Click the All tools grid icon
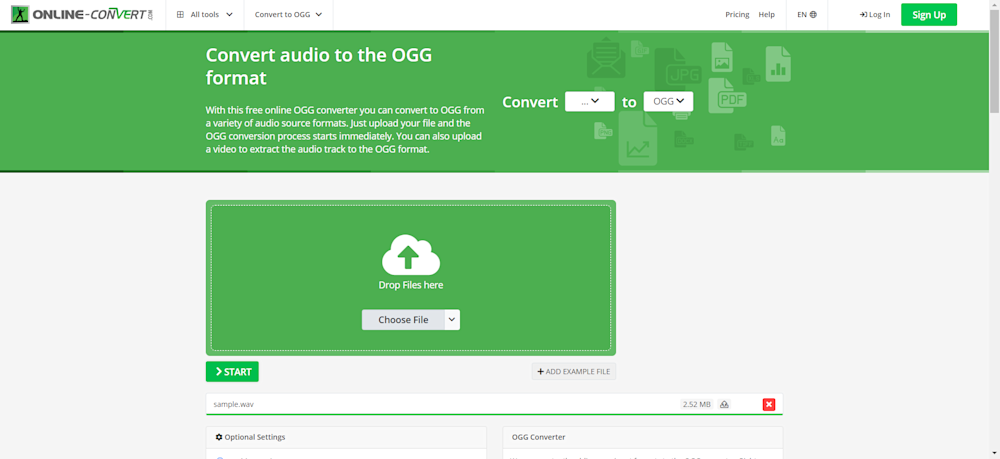This screenshot has height=459, width=1000. pyautogui.click(x=180, y=15)
